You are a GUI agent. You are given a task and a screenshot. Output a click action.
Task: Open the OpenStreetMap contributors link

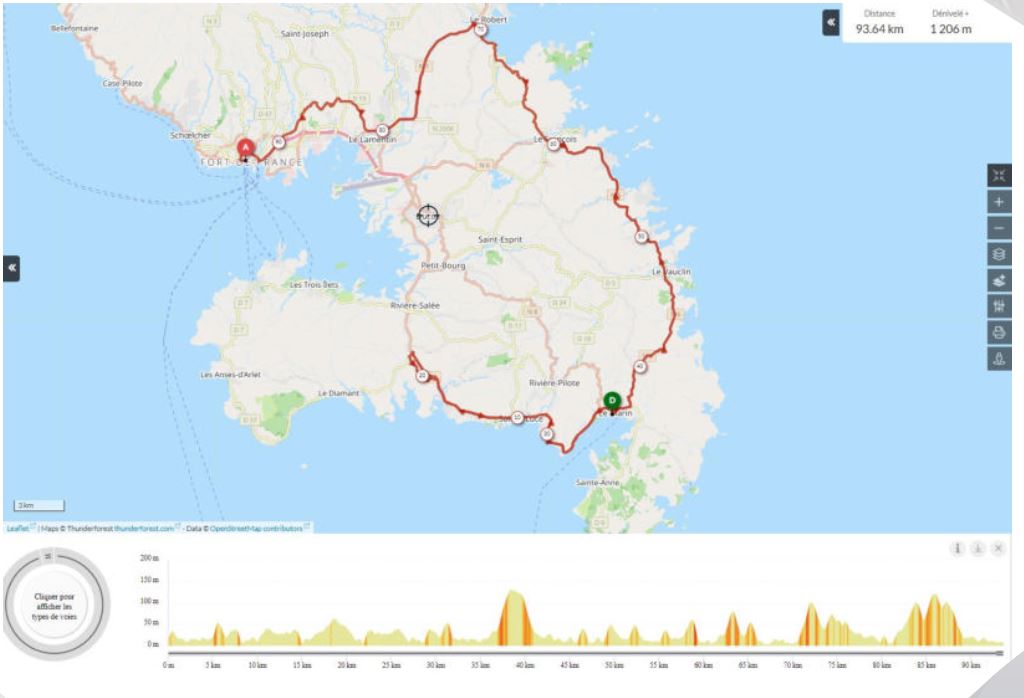tap(256, 528)
